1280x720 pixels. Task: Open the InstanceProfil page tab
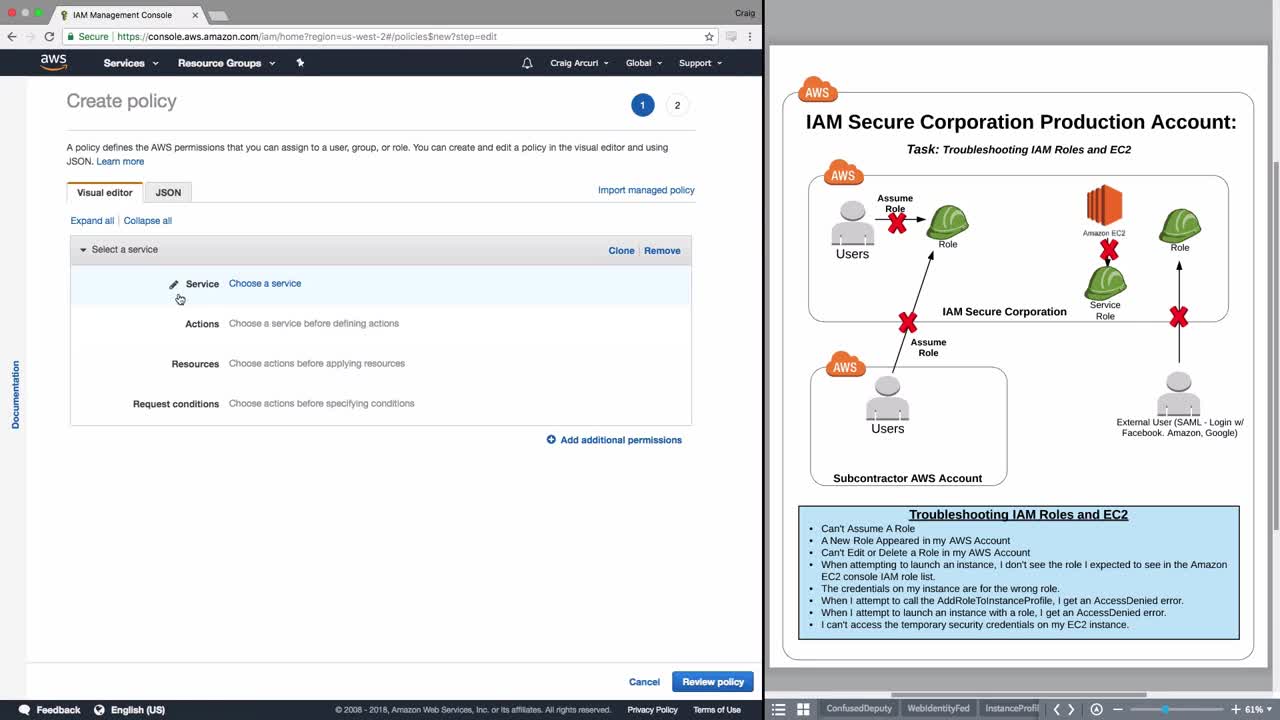[1011, 709]
